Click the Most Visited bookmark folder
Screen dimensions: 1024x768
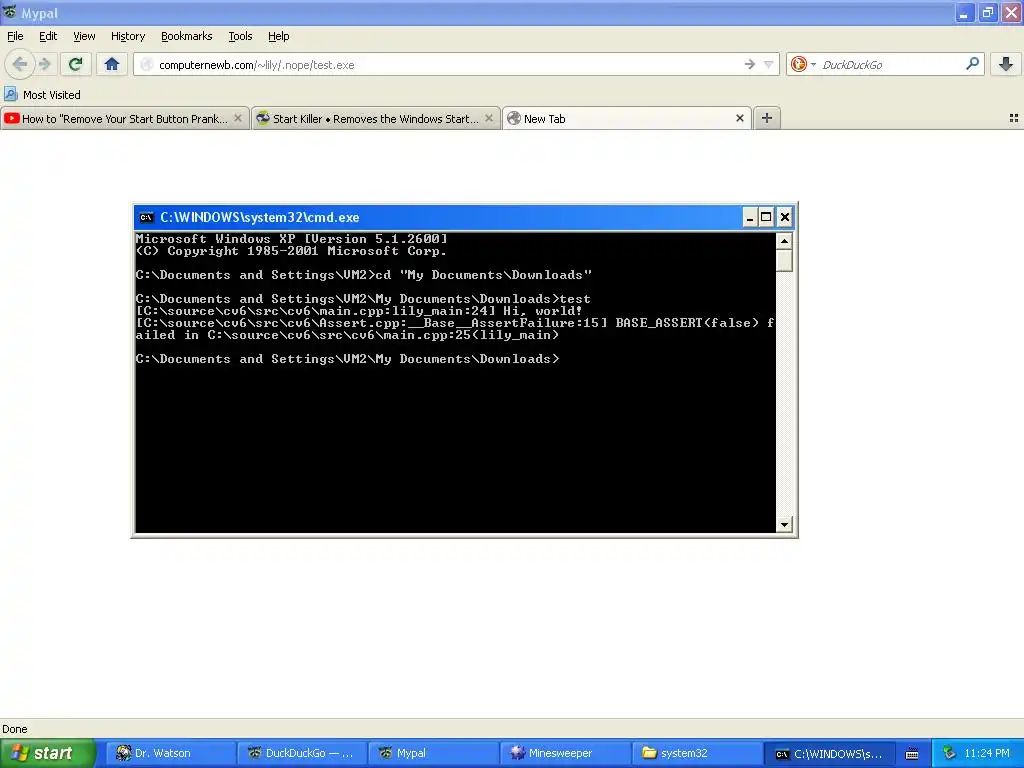42,95
